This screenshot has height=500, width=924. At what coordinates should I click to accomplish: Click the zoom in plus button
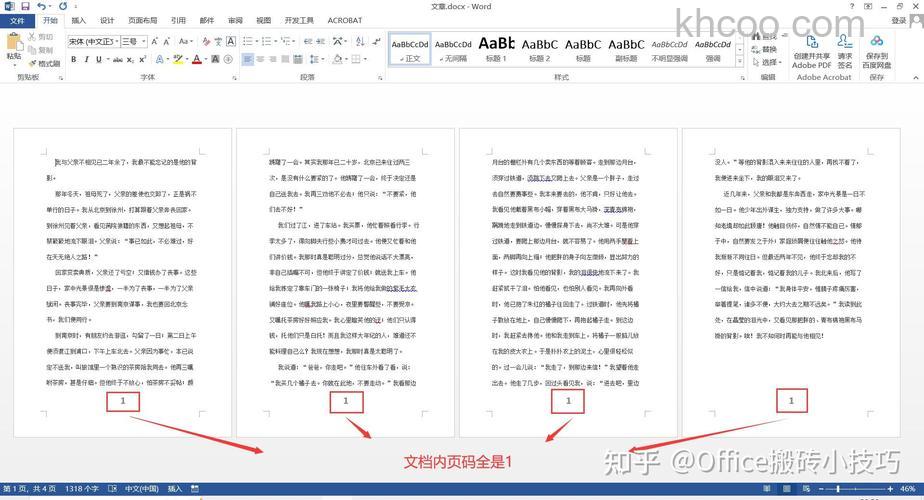tap(890, 489)
